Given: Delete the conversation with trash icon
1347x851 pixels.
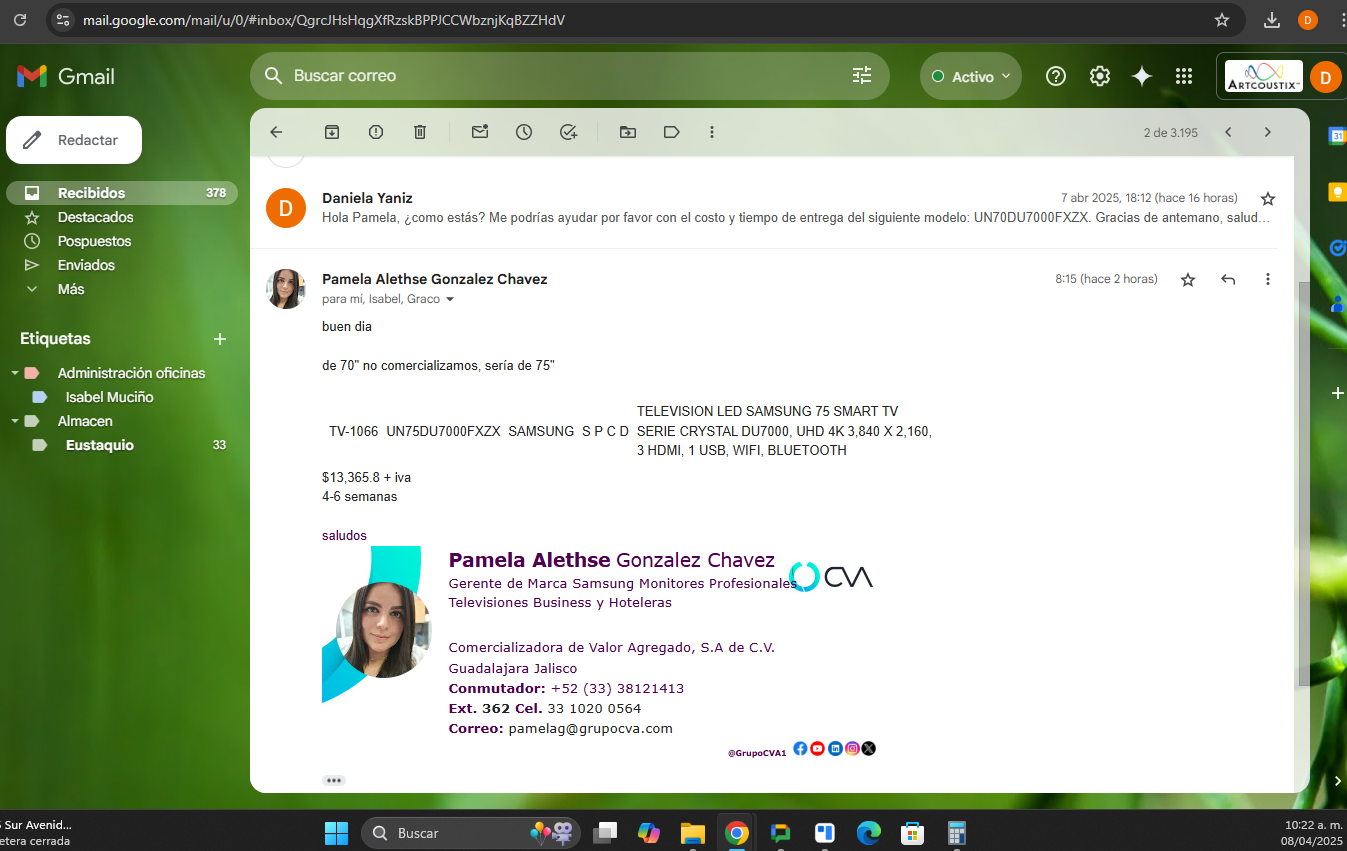Looking at the screenshot, I should (x=420, y=132).
